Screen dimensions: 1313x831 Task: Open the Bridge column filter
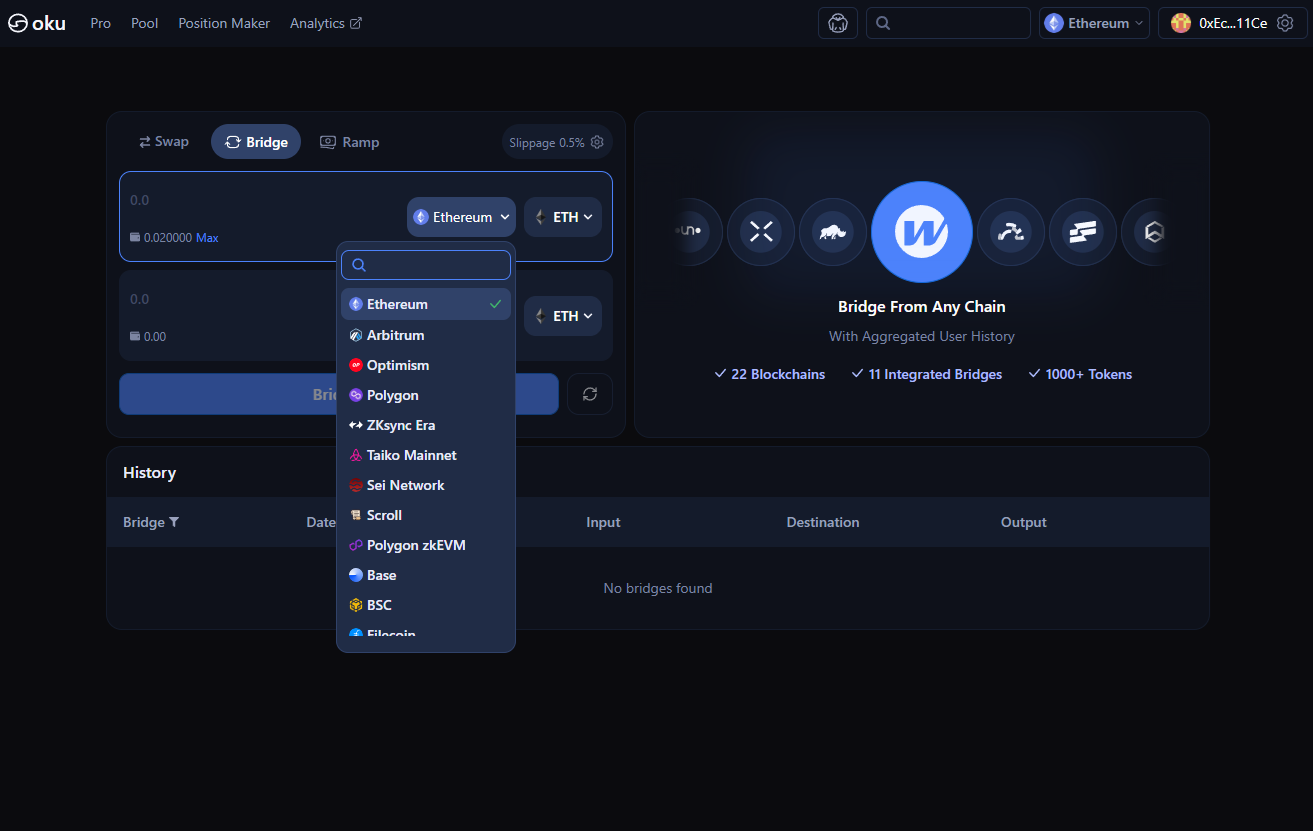(x=174, y=522)
